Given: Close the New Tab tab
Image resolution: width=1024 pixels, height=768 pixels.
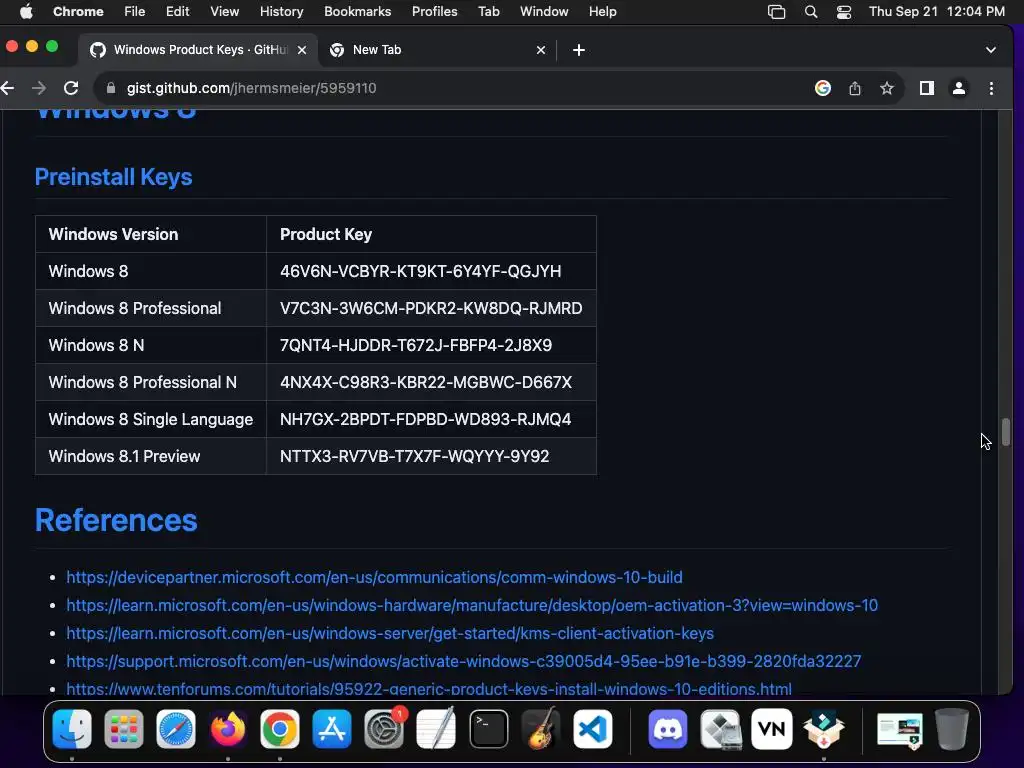Looking at the screenshot, I should tap(541, 50).
